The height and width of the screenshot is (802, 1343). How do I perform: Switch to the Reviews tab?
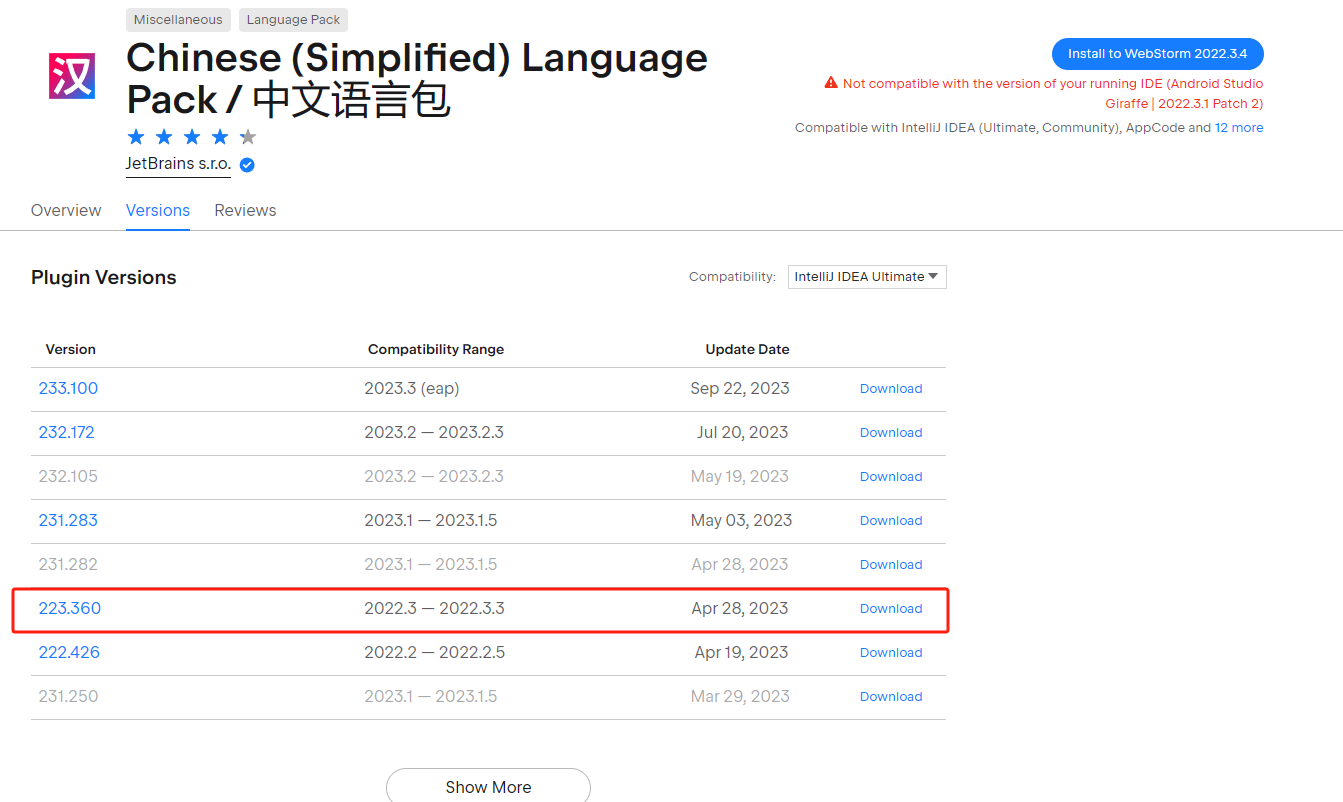(x=245, y=210)
